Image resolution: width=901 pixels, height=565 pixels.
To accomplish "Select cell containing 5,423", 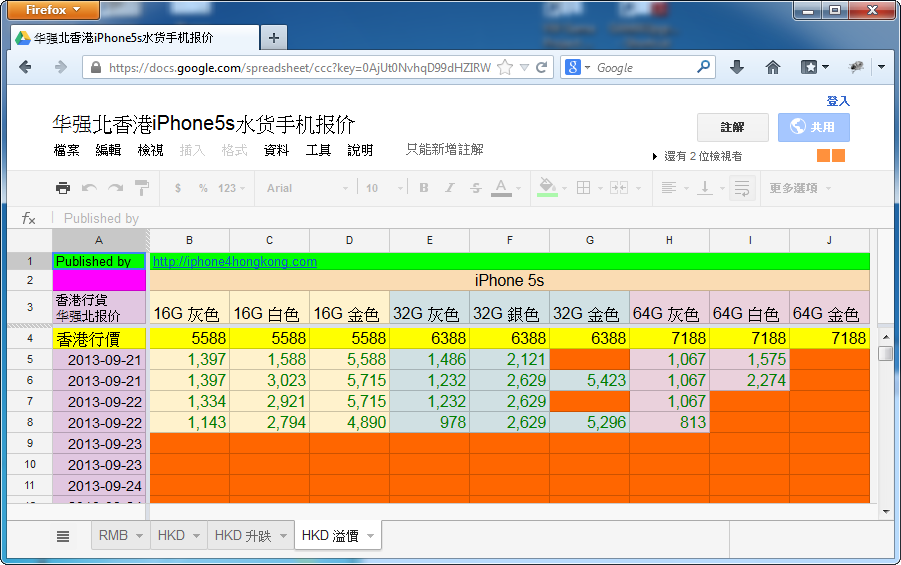I will [x=590, y=380].
